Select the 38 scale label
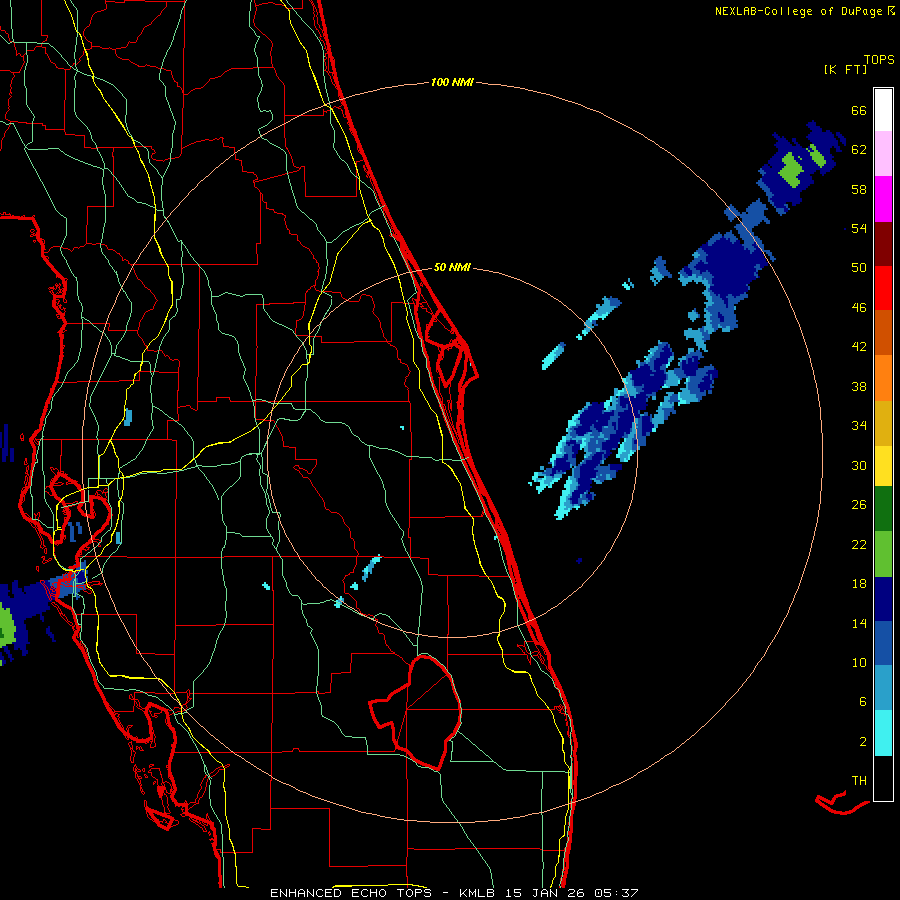 859,386
